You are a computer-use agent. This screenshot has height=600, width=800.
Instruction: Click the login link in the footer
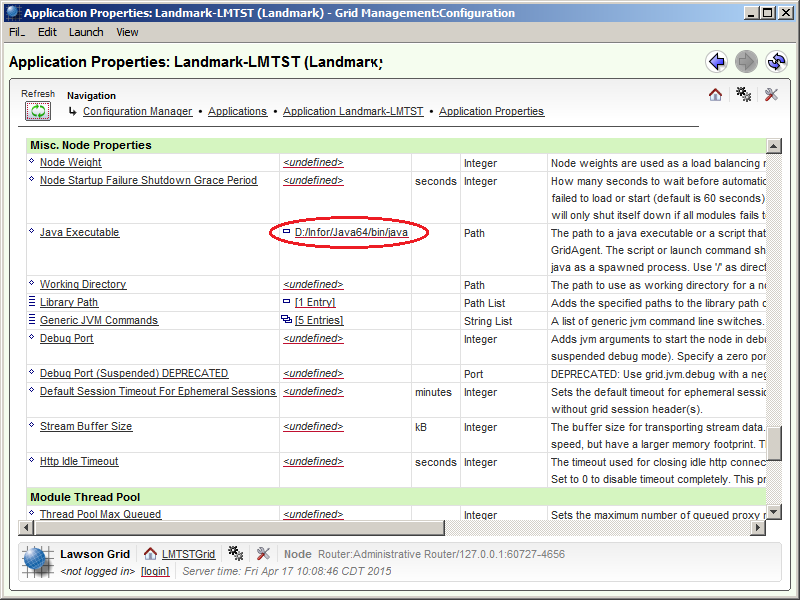tap(155, 571)
